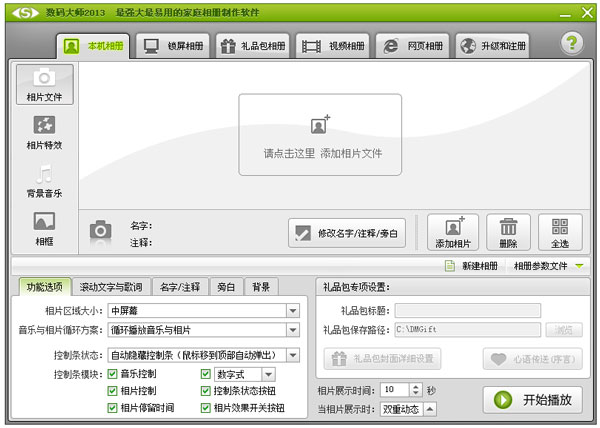
Task: Click the 全选 select all icon button
Action: [x=559, y=232]
